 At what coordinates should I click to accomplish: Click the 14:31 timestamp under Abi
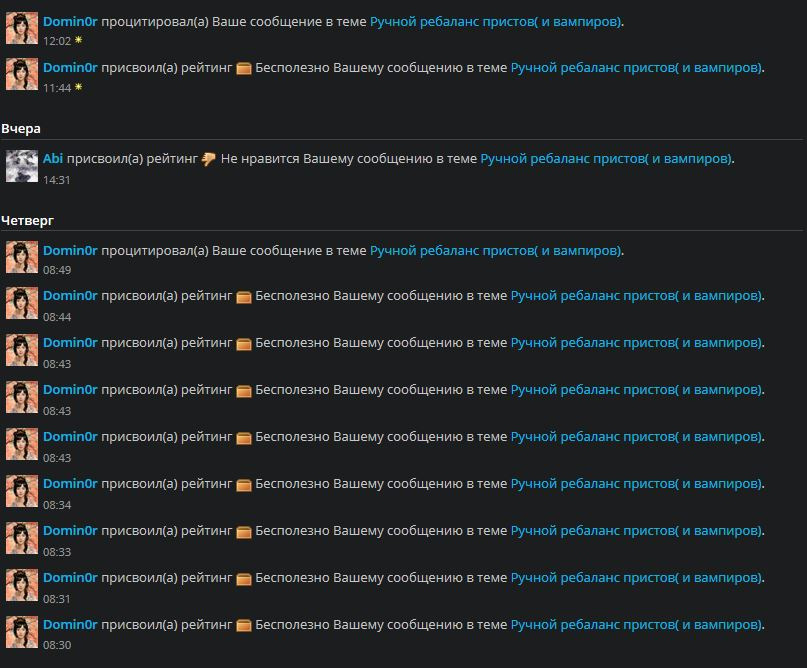coord(57,180)
